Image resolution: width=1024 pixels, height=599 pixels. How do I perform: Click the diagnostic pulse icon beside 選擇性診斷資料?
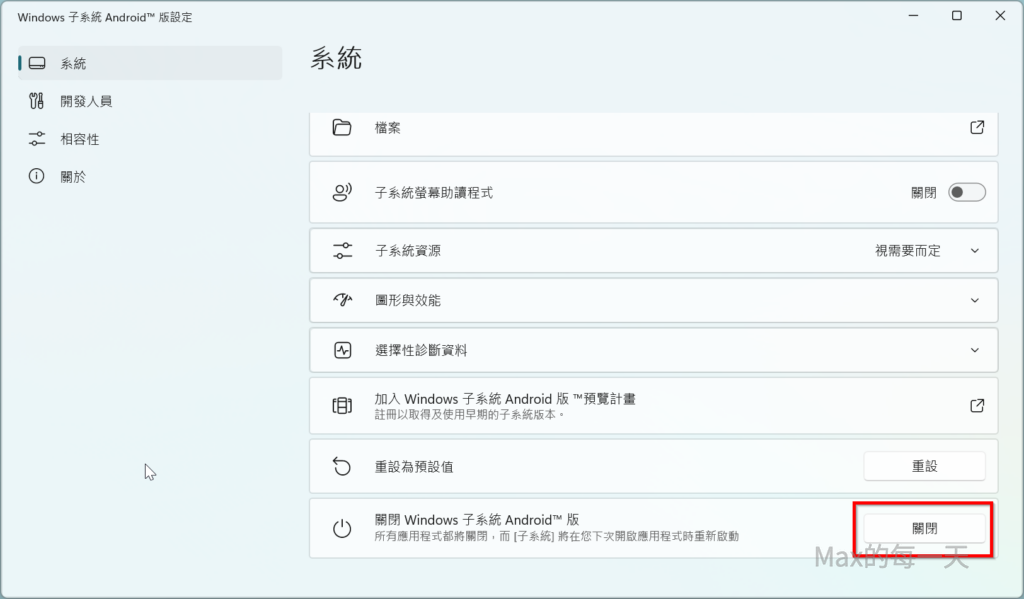tap(342, 351)
